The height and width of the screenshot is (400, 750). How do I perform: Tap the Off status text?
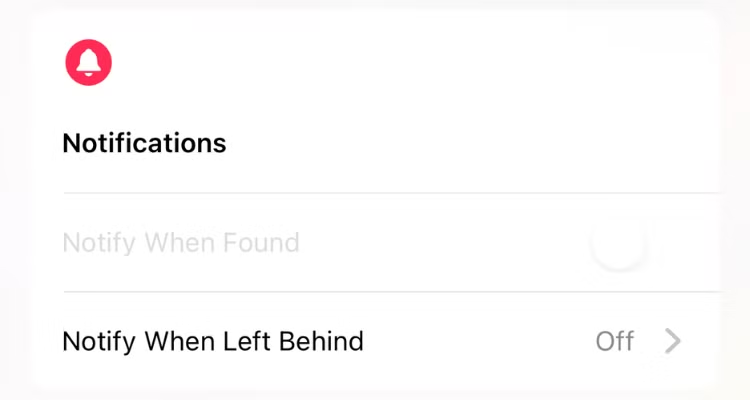tap(615, 342)
